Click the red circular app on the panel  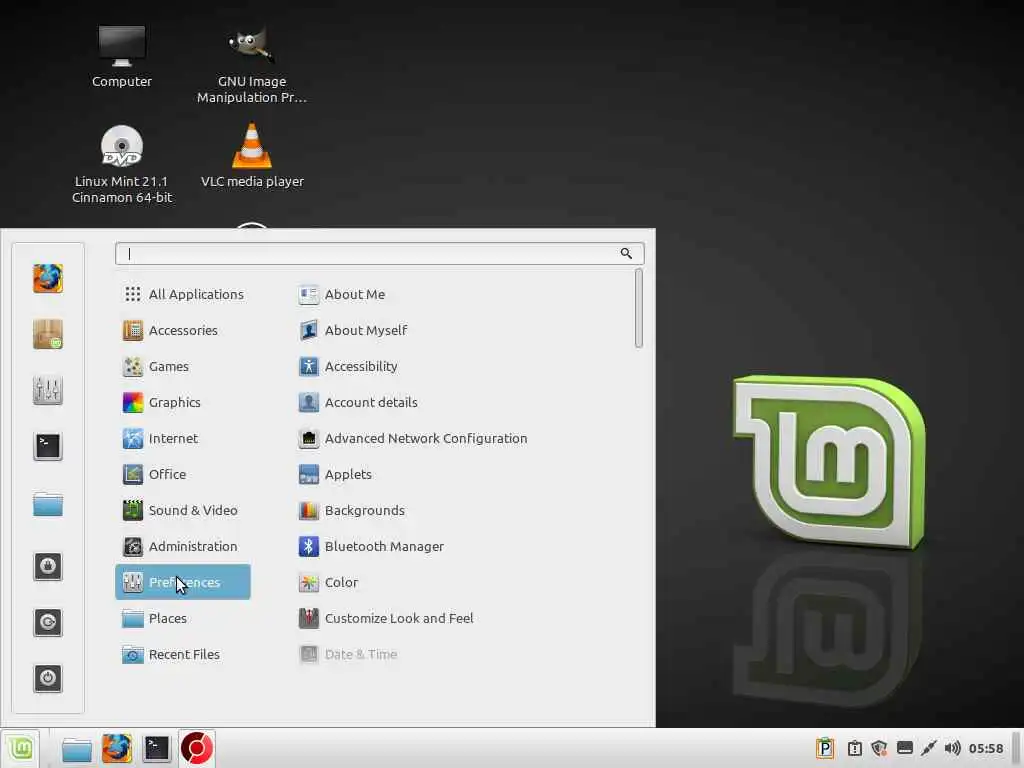(197, 748)
